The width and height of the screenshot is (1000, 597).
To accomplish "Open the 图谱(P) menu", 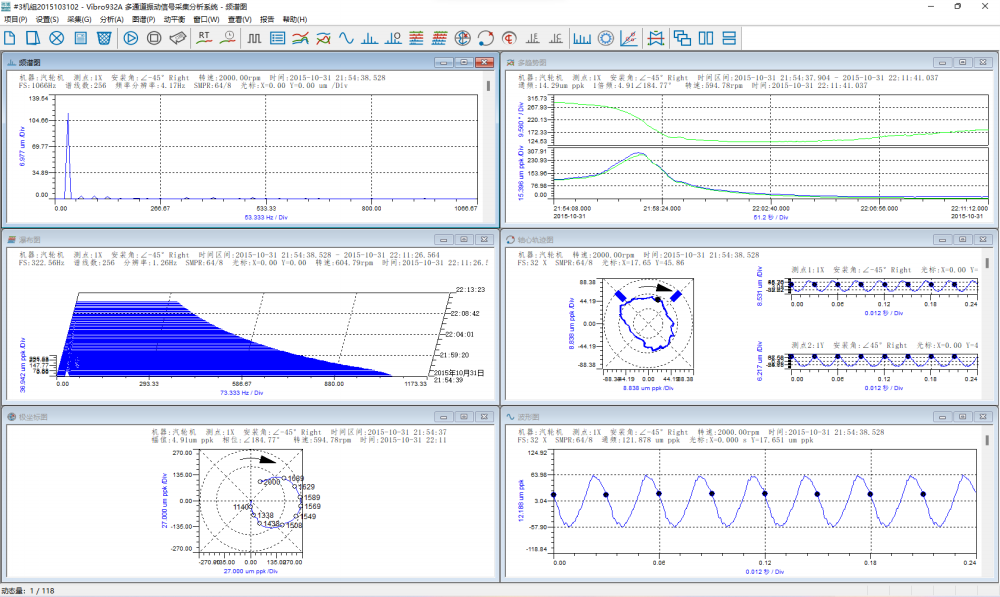I will coord(143,20).
